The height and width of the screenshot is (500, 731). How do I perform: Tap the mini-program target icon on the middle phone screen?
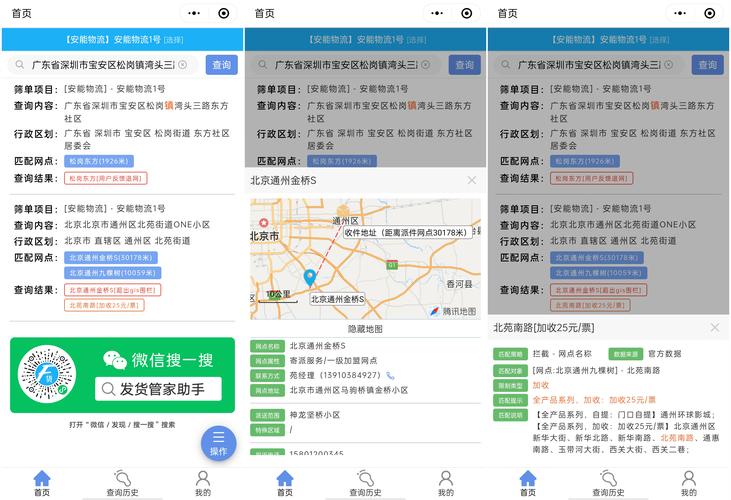[467, 14]
